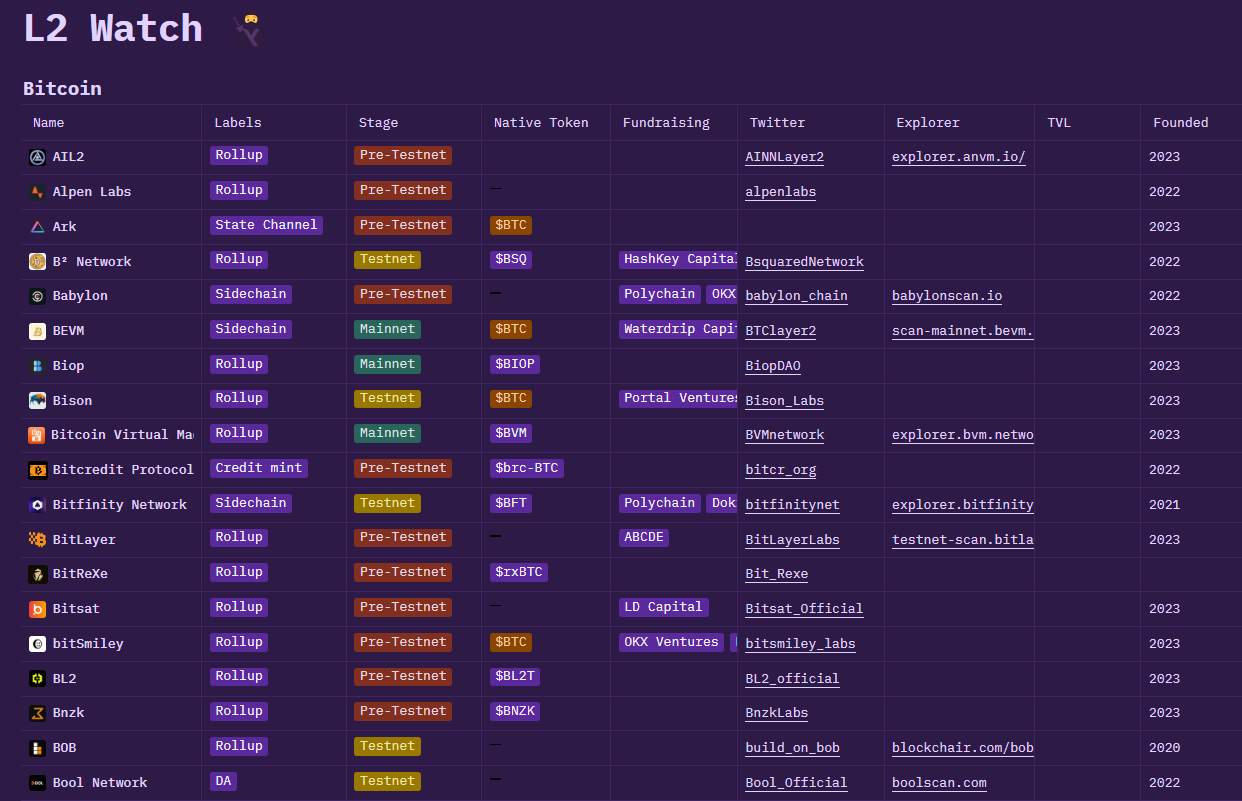This screenshot has height=801, width=1242.
Task: Open the BnzkLabs Twitter link
Action: pyautogui.click(x=776, y=713)
